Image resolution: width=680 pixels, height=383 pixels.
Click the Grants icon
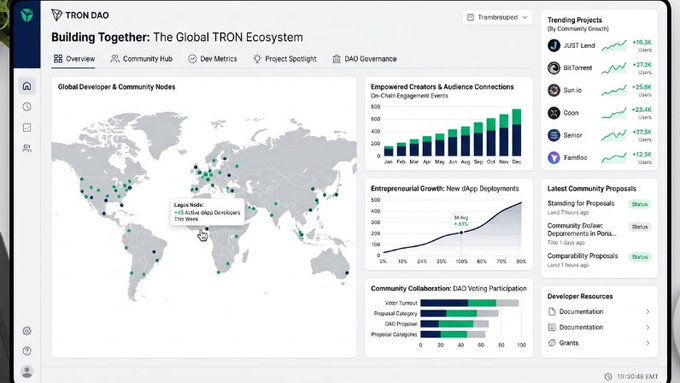[552, 343]
